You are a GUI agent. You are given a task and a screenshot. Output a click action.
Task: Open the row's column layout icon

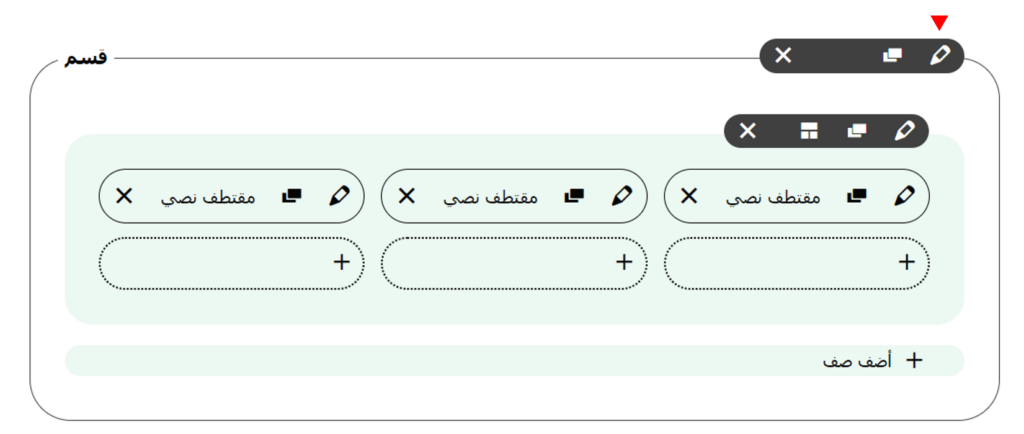tap(809, 131)
